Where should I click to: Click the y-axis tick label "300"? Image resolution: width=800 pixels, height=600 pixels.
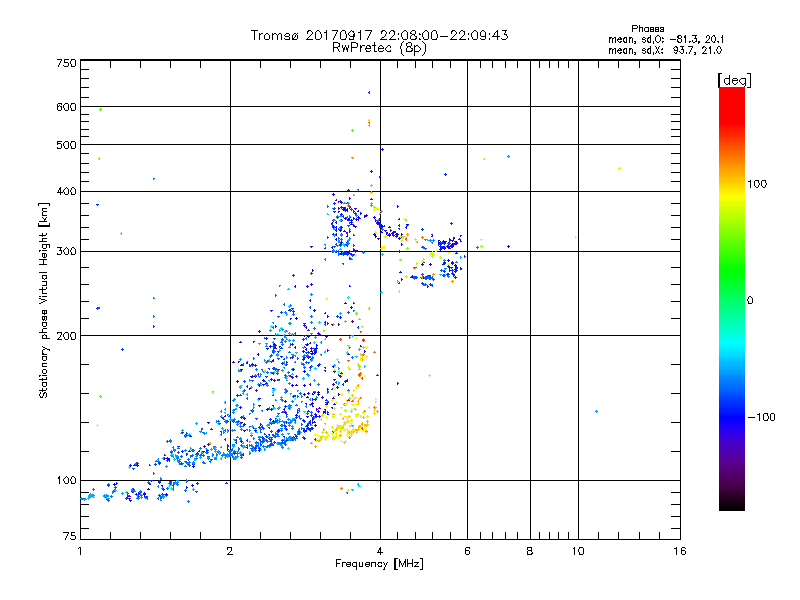(66, 251)
